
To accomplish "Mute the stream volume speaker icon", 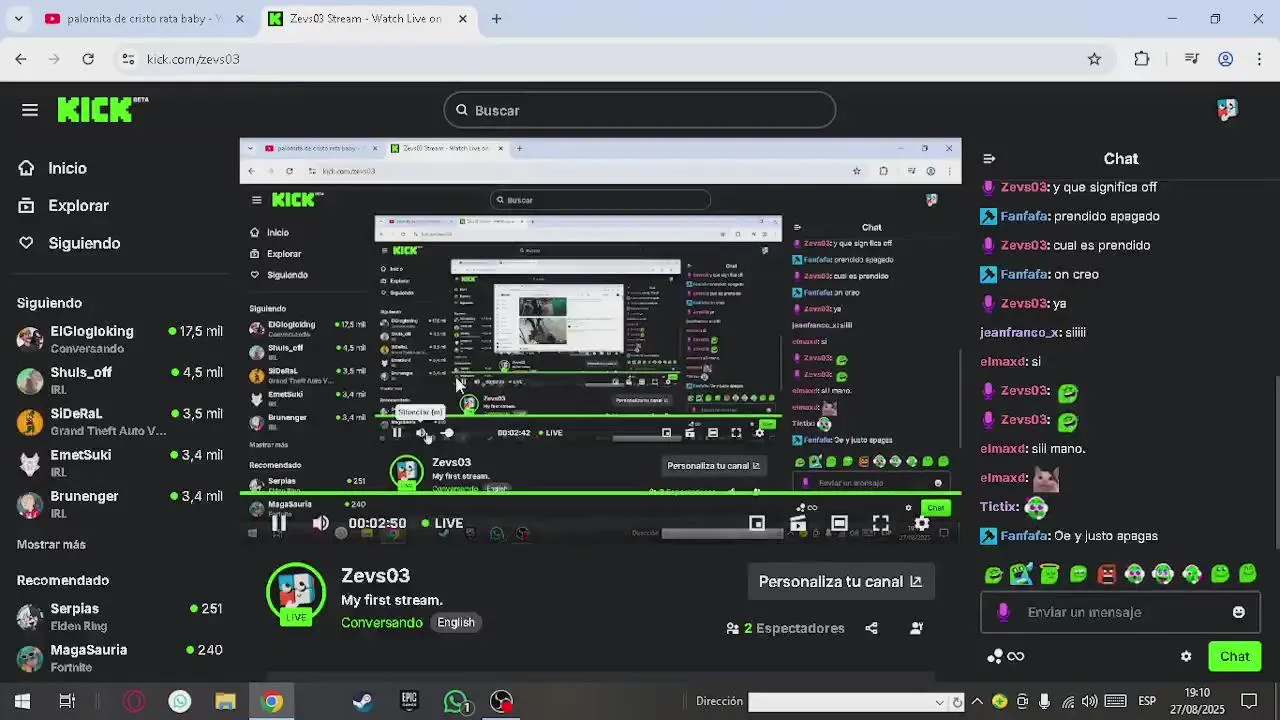I will point(321,523).
